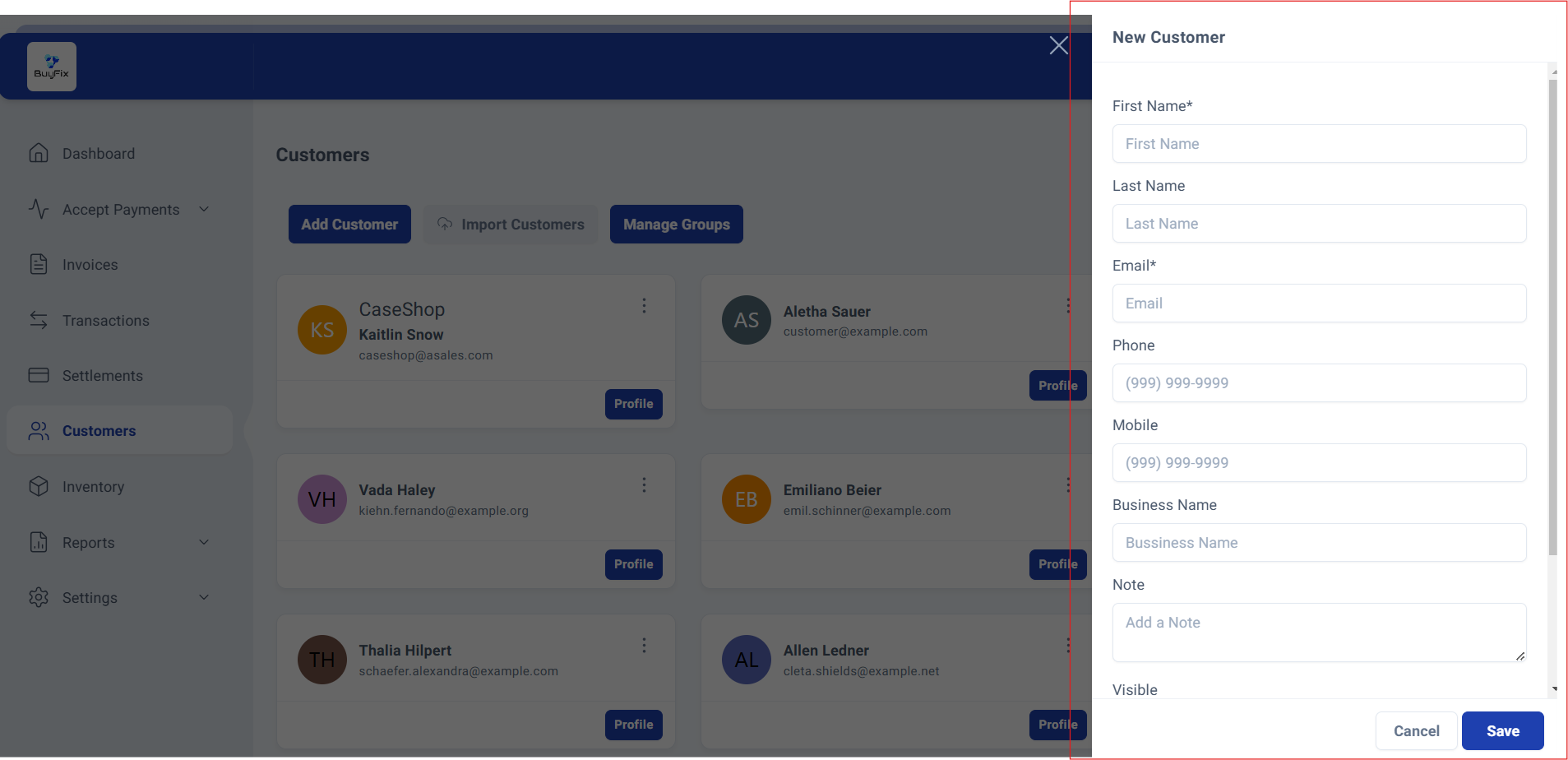Click the Reports chart icon
Viewport: 1568px width, 760px height.
tap(39, 542)
